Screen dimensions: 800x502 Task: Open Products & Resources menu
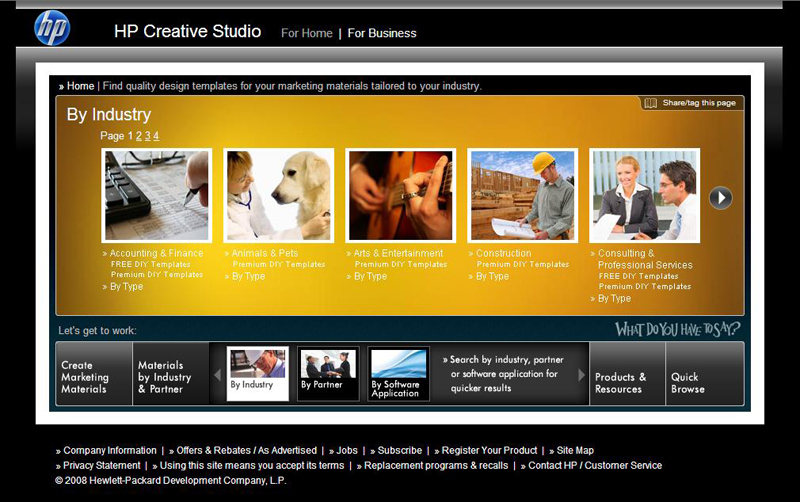(x=628, y=373)
